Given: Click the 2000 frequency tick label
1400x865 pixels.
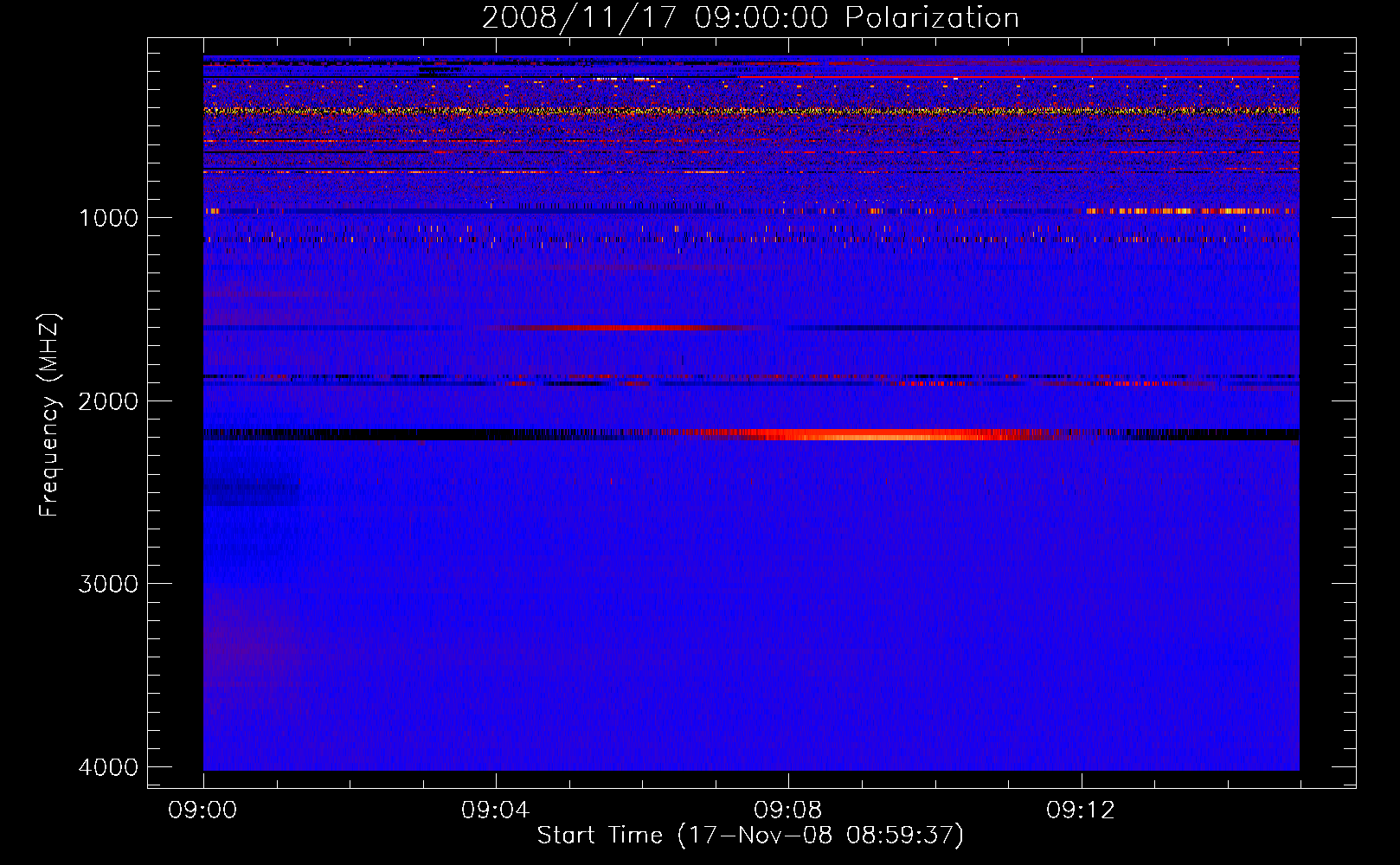Looking at the screenshot, I should pos(108,400).
